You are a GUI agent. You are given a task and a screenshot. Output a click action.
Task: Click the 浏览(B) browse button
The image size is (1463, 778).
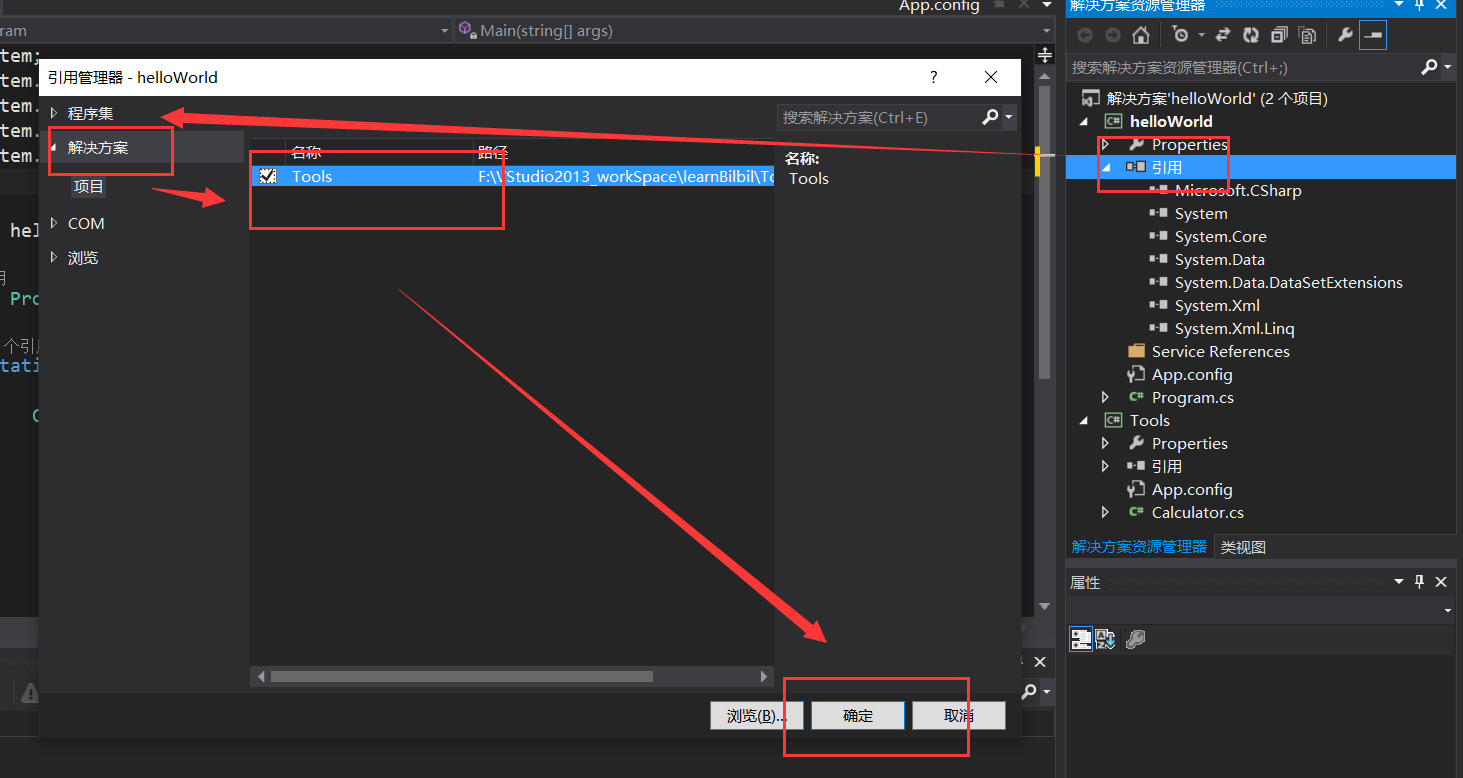click(756, 715)
